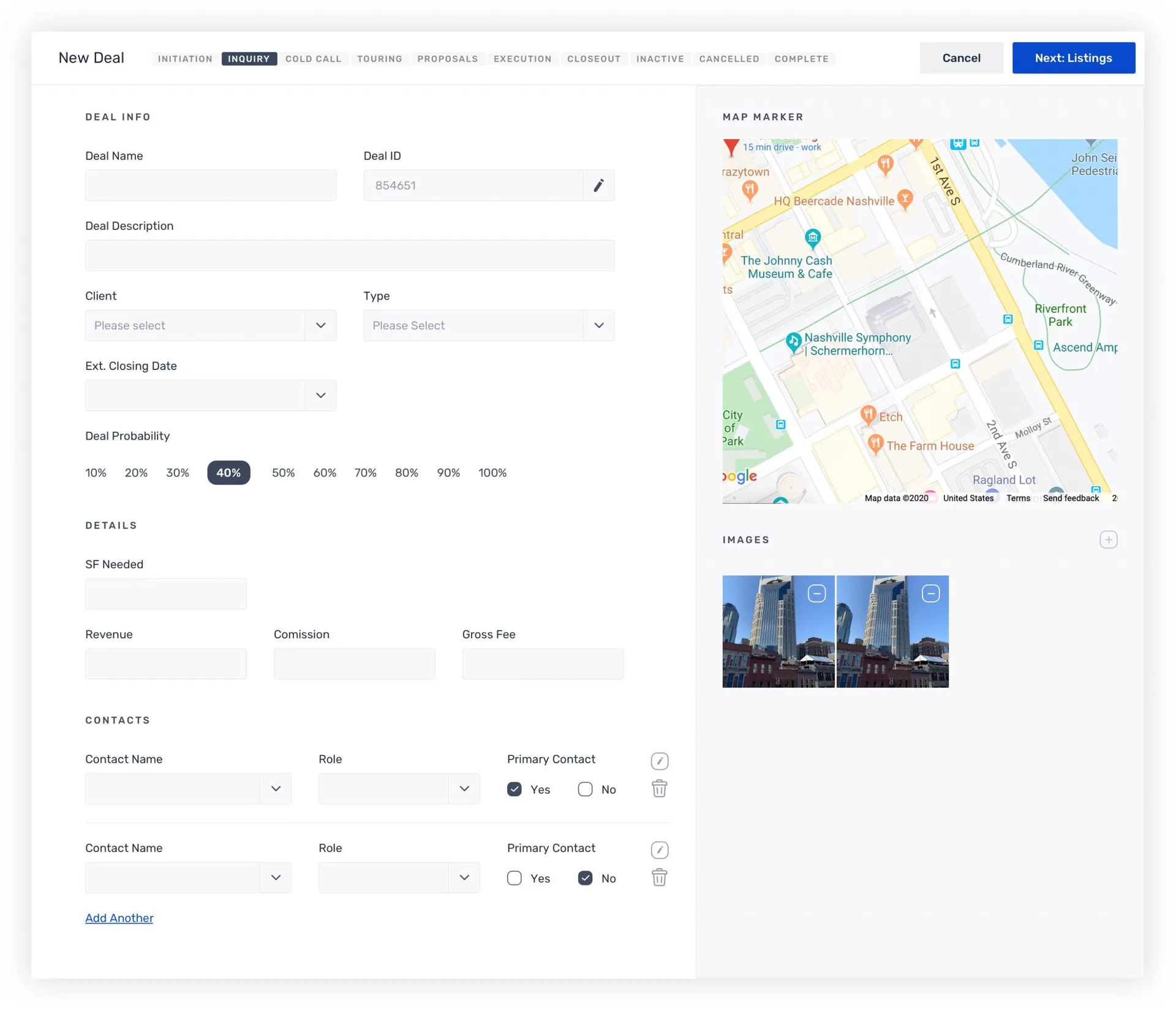The image size is (1176, 1010).
Task: Click the plus icon to add images
Action: click(1108, 540)
